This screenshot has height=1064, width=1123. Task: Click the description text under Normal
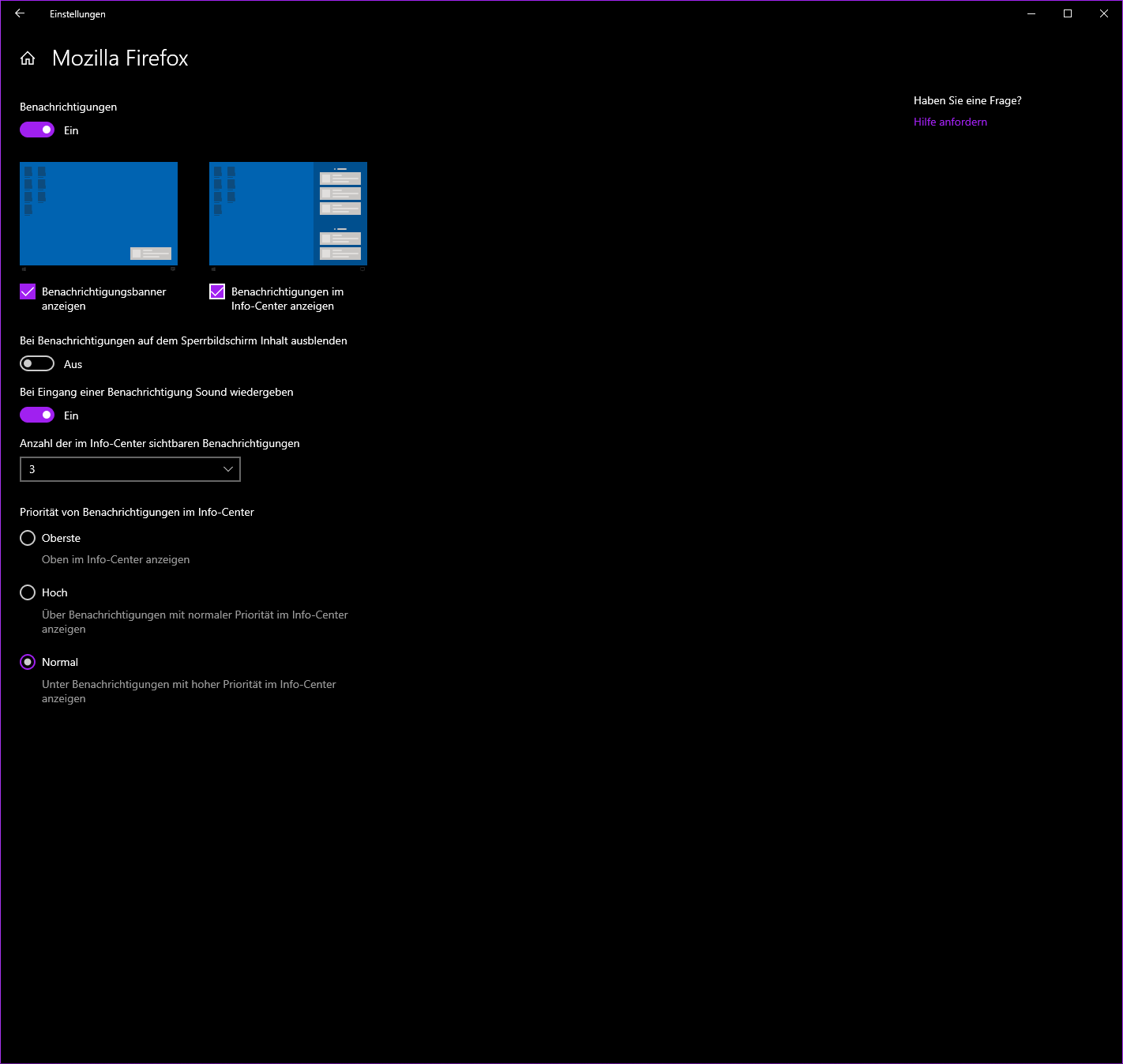click(189, 691)
